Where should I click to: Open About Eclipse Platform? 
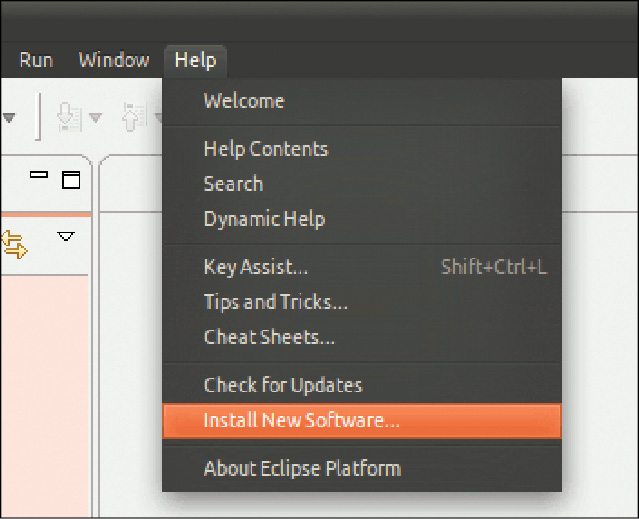pyautogui.click(x=302, y=468)
